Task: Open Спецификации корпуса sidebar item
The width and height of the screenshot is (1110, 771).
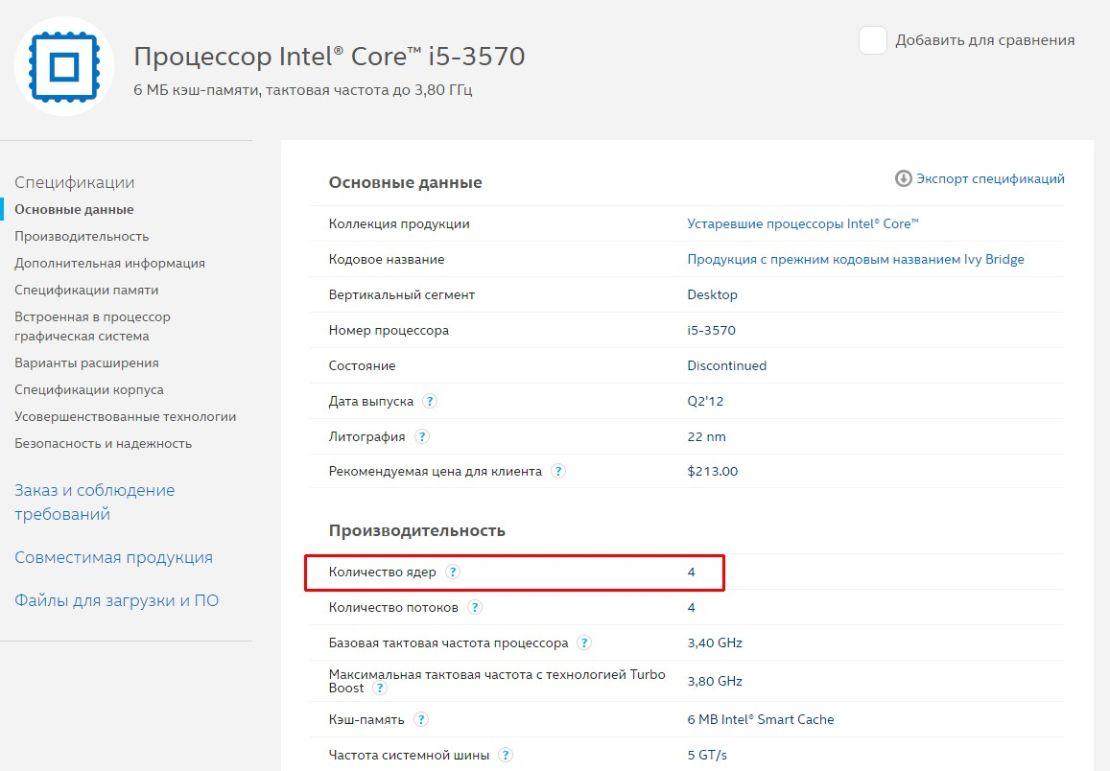Action: [x=88, y=390]
